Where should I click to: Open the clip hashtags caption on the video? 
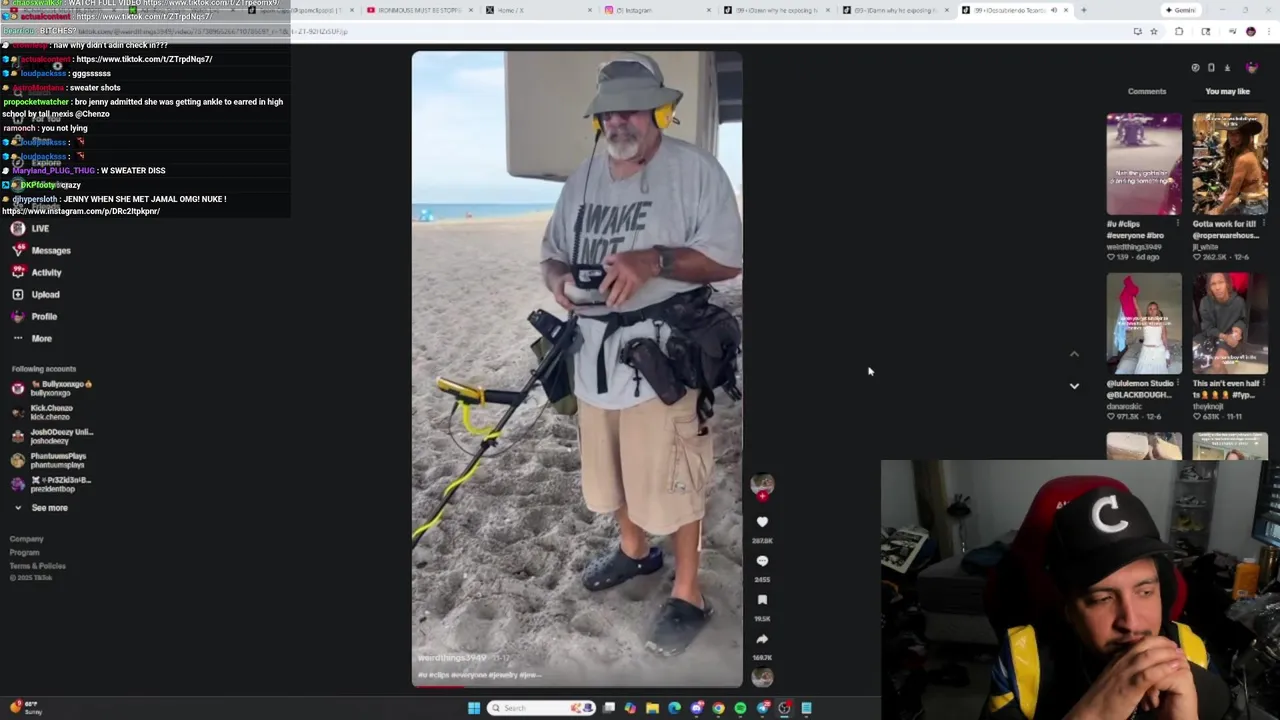479,675
